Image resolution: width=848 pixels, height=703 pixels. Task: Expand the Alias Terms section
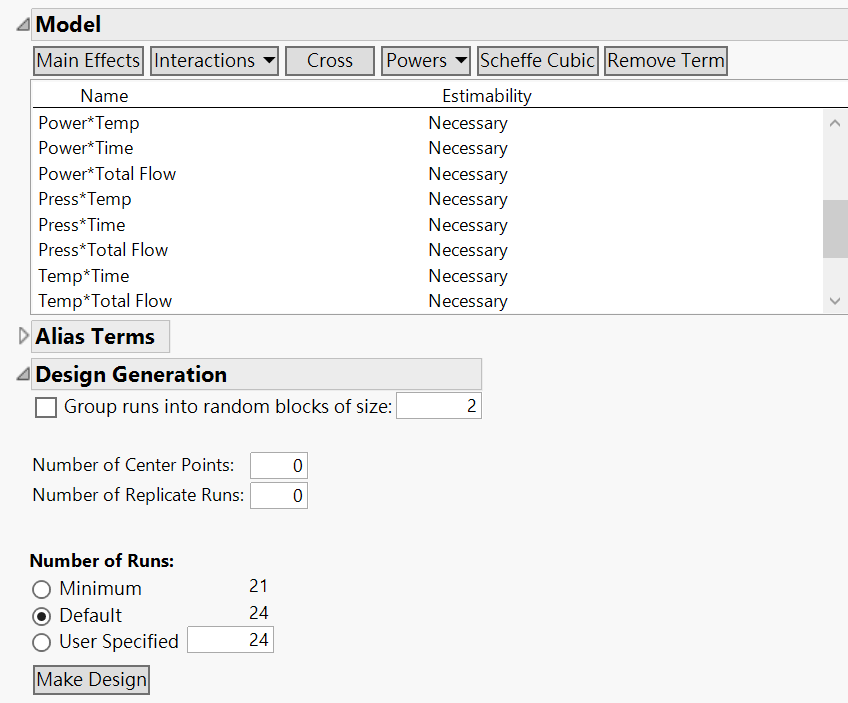(24, 336)
